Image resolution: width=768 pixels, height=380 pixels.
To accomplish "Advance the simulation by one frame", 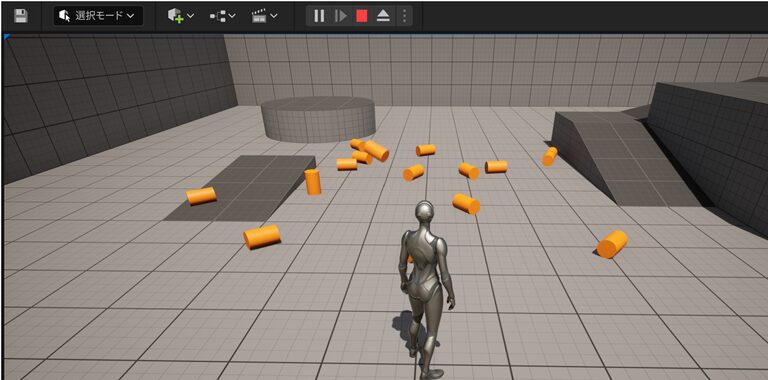I will click(x=340, y=16).
